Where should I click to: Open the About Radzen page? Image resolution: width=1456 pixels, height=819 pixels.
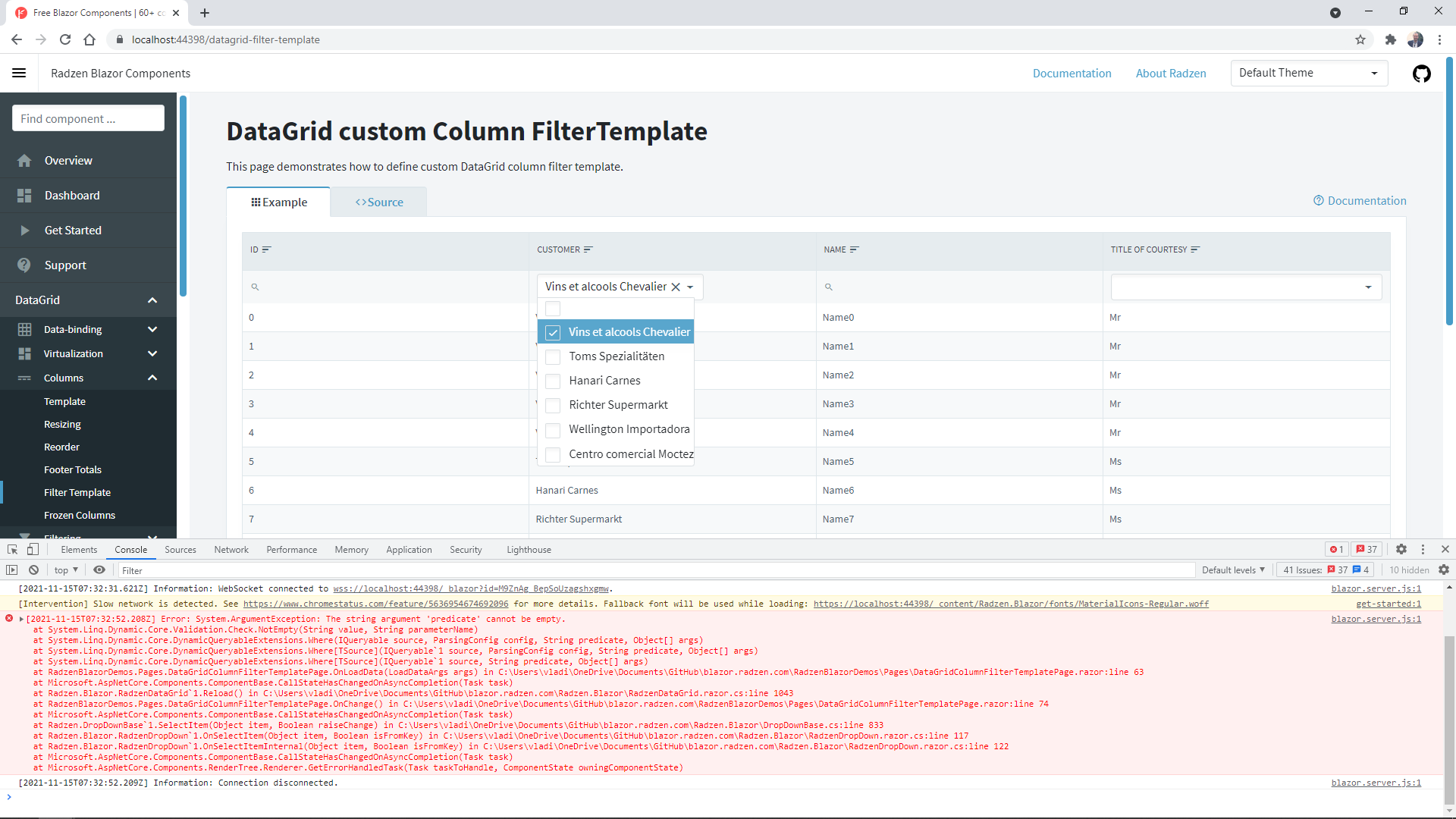pyautogui.click(x=1170, y=73)
